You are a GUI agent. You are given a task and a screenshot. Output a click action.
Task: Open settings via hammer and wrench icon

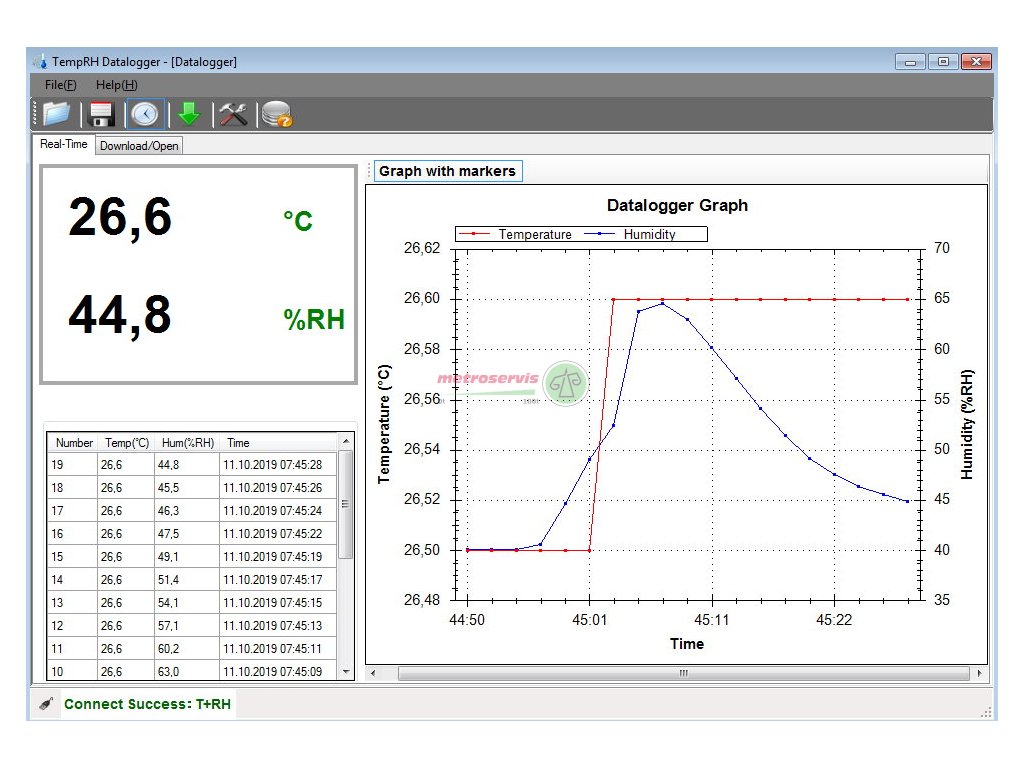(233, 114)
